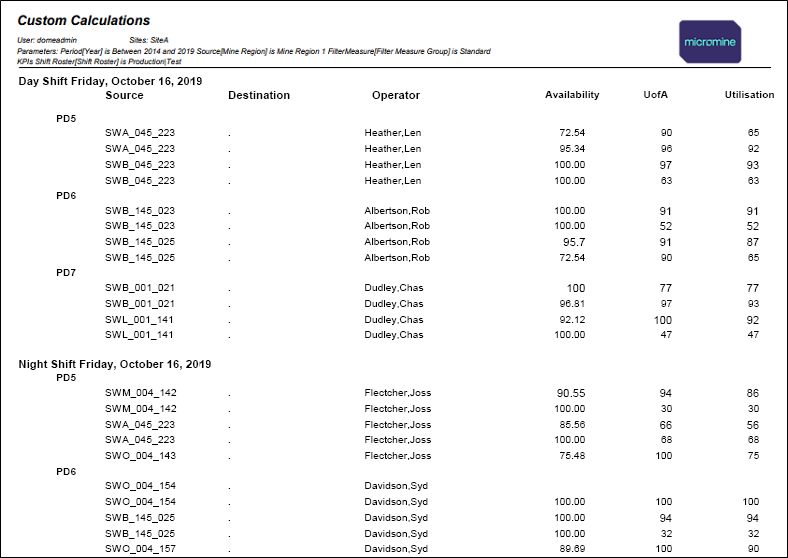The width and height of the screenshot is (788, 558).
Task: Click the Source column header
Action: coord(124,96)
